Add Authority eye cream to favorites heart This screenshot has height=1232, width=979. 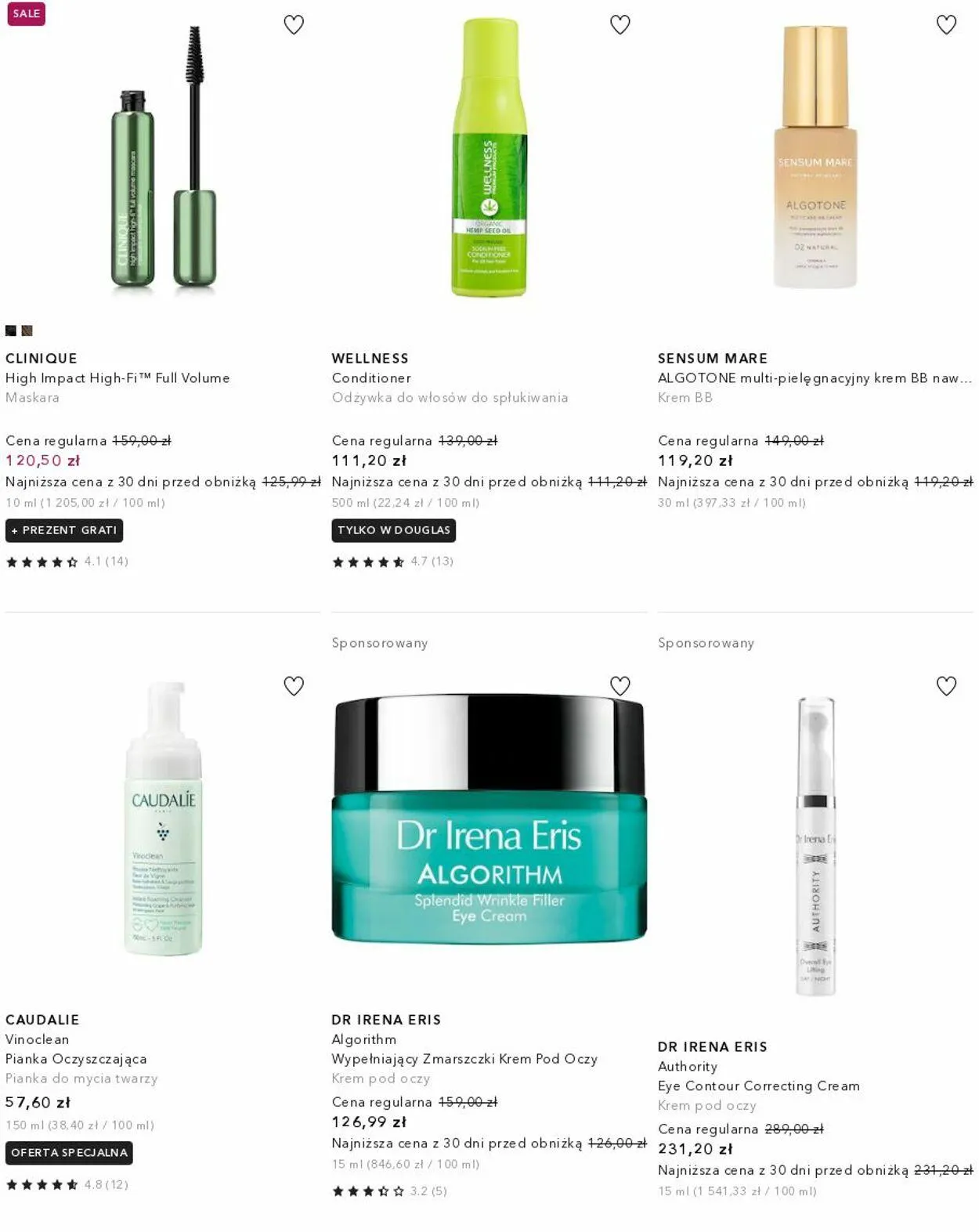[946, 686]
